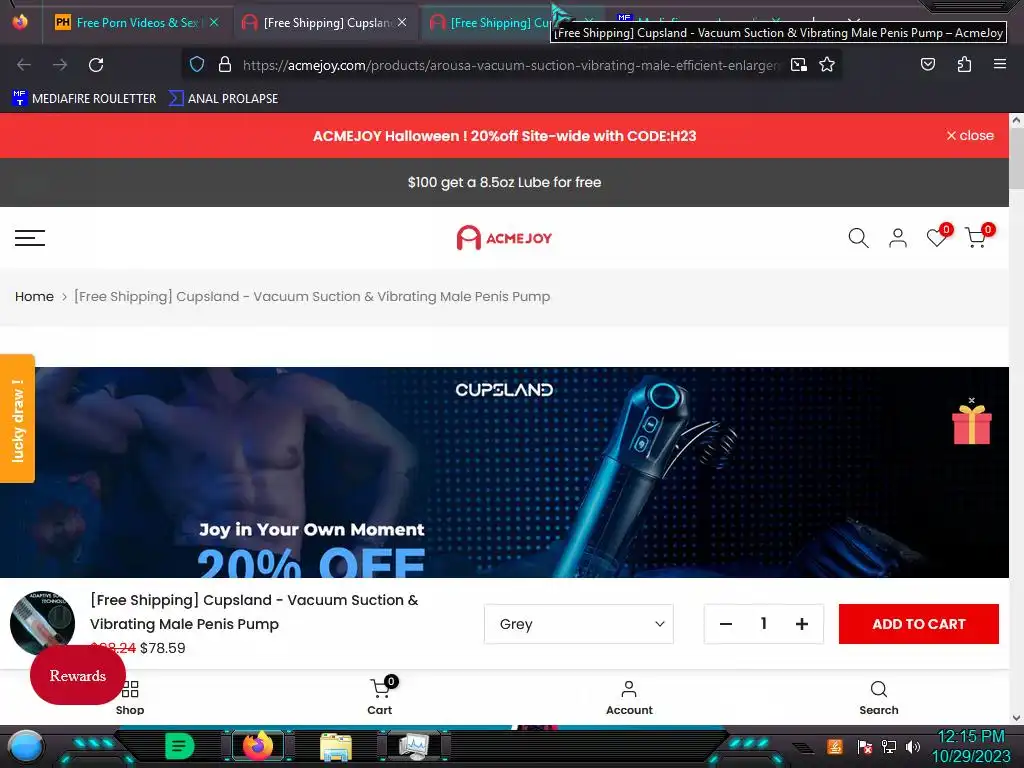Click the page vertical scrollbar thumb

pos(1016,158)
